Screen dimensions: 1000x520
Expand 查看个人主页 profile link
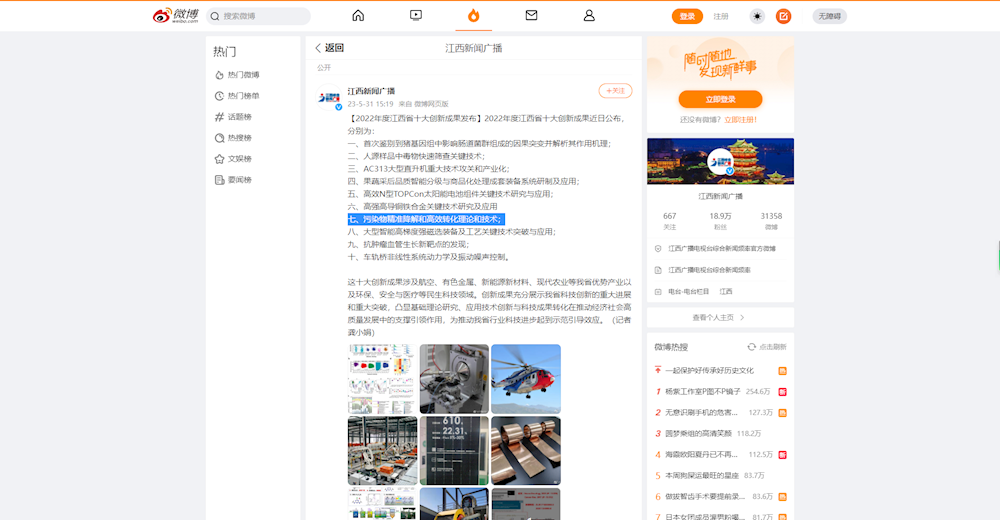point(719,317)
